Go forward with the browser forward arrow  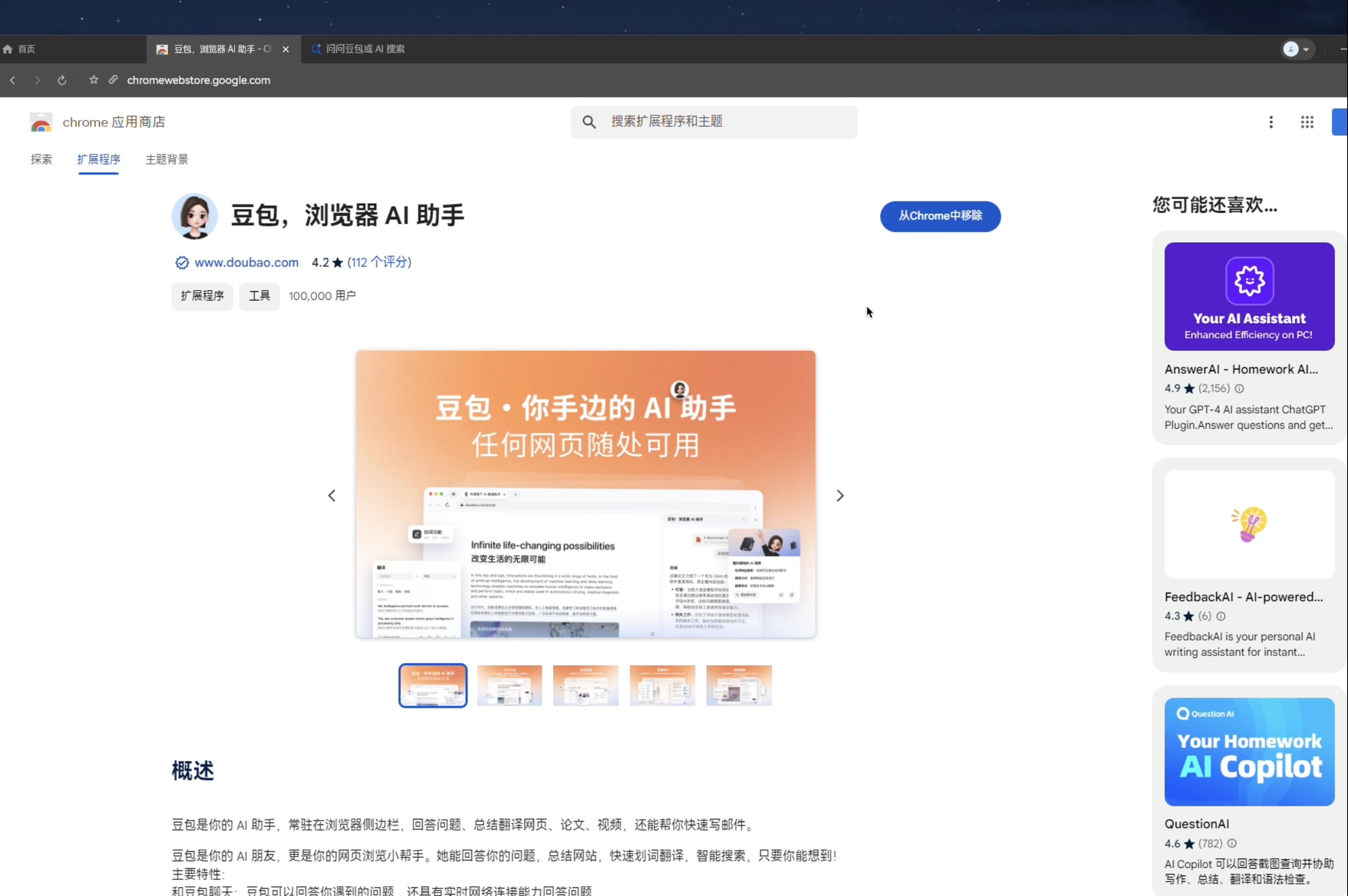point(38,80)
